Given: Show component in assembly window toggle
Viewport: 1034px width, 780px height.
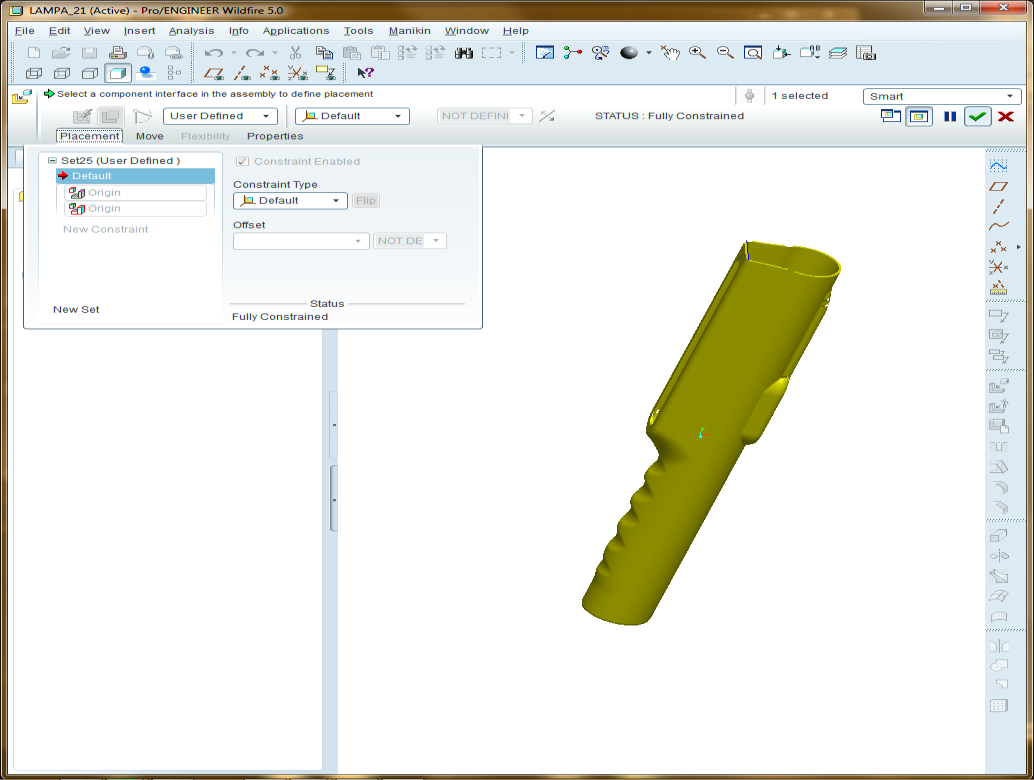Looking at the screenshot, I should click(919, 117).
